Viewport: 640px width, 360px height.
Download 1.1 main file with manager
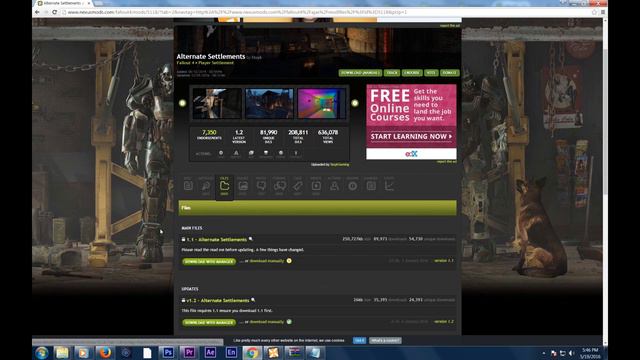pyautogui.click(x=209, y=261)
